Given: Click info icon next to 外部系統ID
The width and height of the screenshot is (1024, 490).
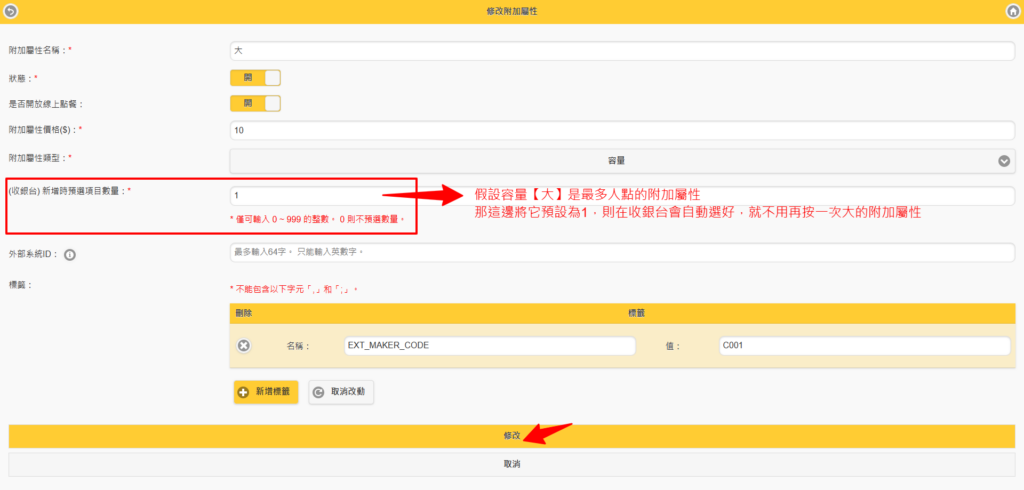Looking at the screenshot, I should click(x=70, y=255).
